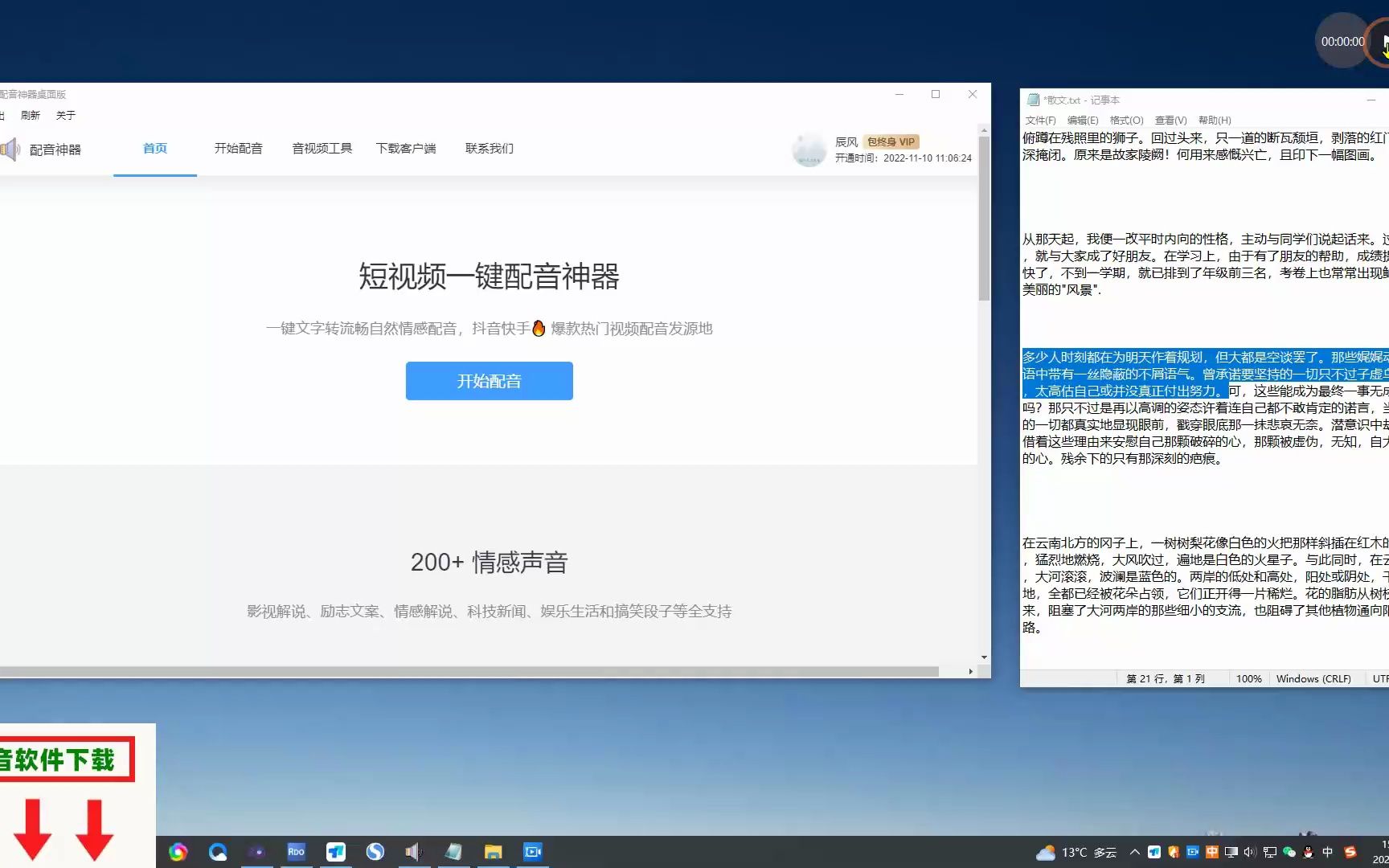1389x868 pixels.
Task: Open the 编辑(E) menu in Notepad
Action: 1083,121
